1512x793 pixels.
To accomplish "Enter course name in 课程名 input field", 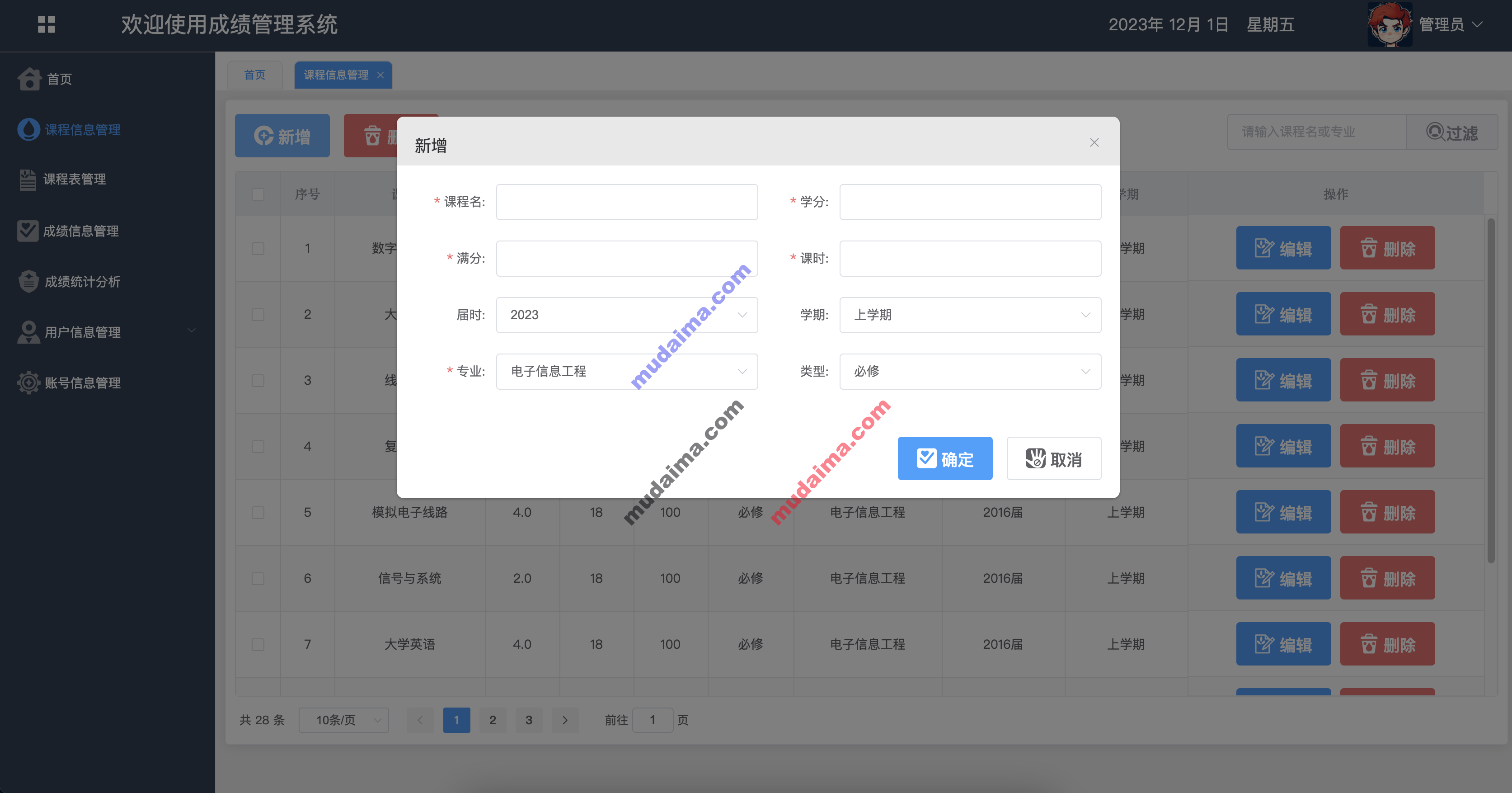I will [627, 202].
